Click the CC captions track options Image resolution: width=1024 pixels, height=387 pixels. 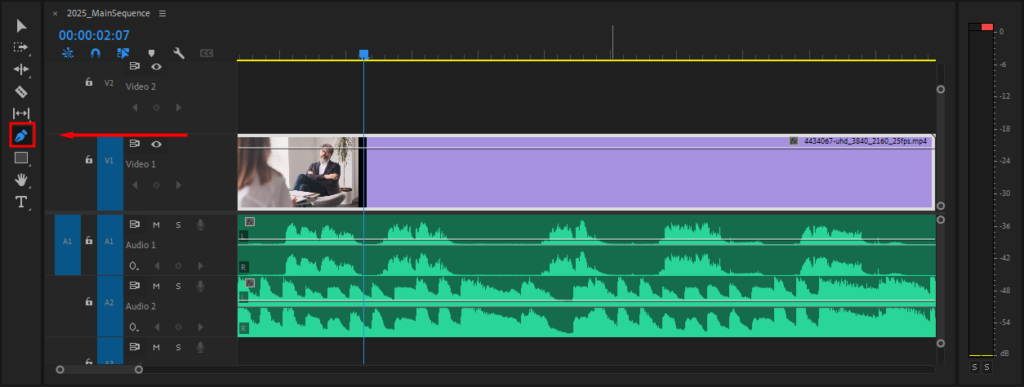[207, 53]
